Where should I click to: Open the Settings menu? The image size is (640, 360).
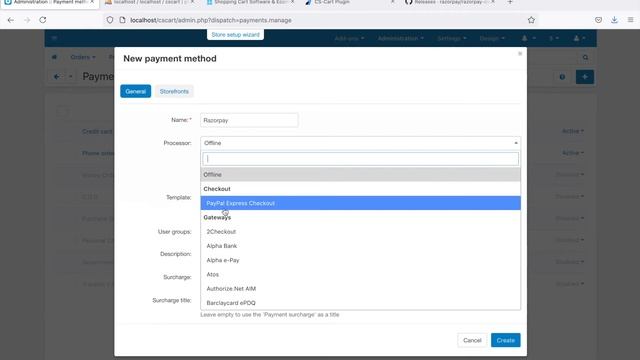coord(451,38)
